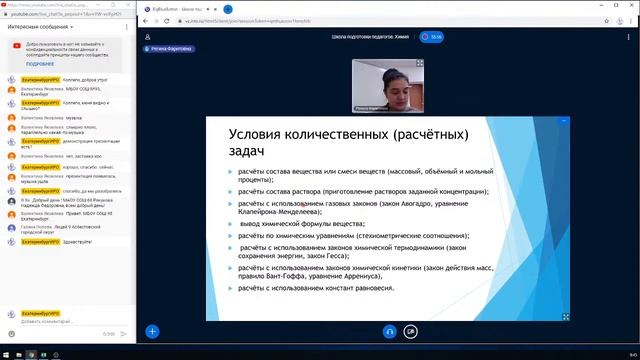
Task: Make the presentation fullscreen
Action: [x=566, y=317]
